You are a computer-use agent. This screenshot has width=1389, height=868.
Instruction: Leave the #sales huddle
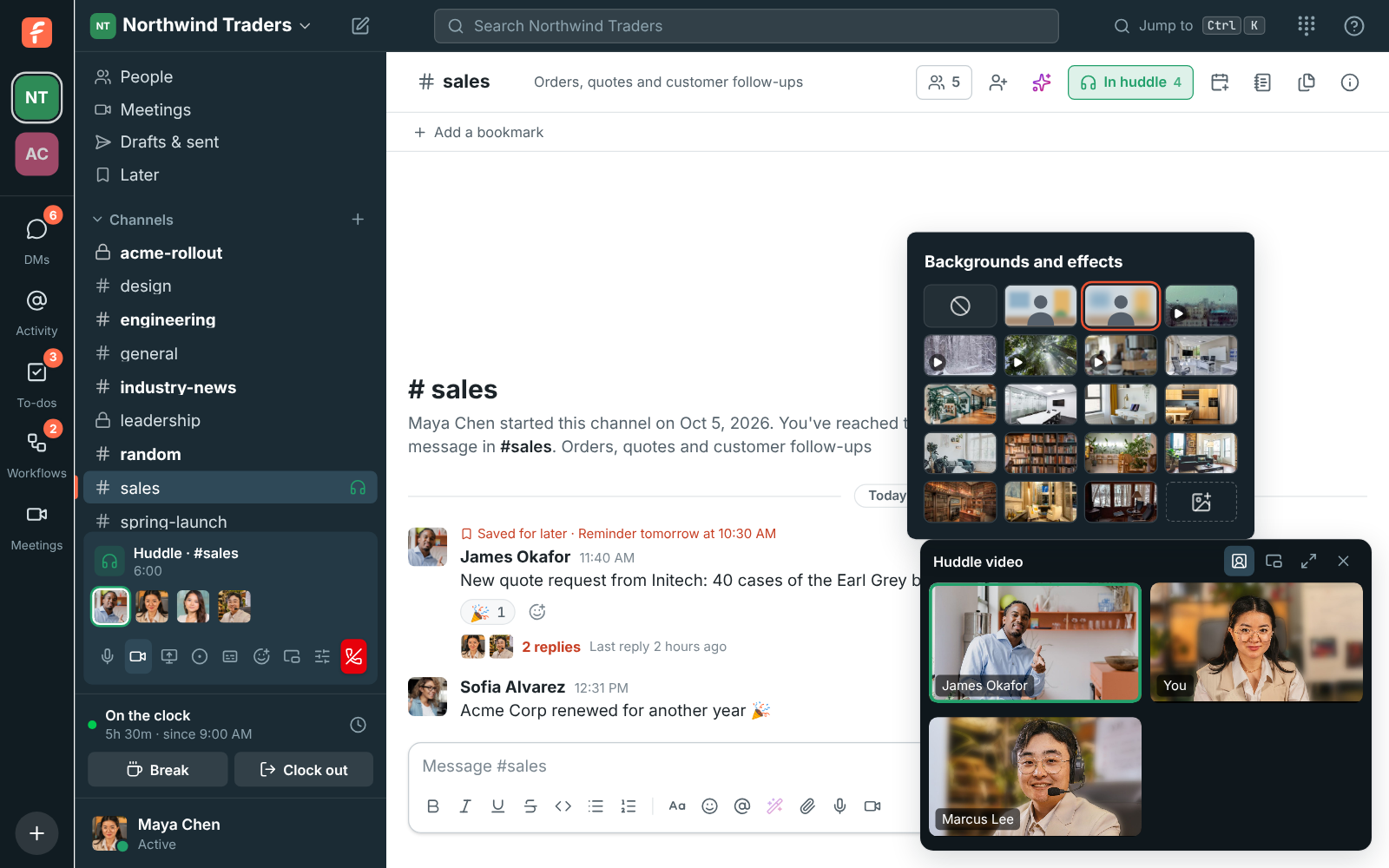tap(353, 656)
